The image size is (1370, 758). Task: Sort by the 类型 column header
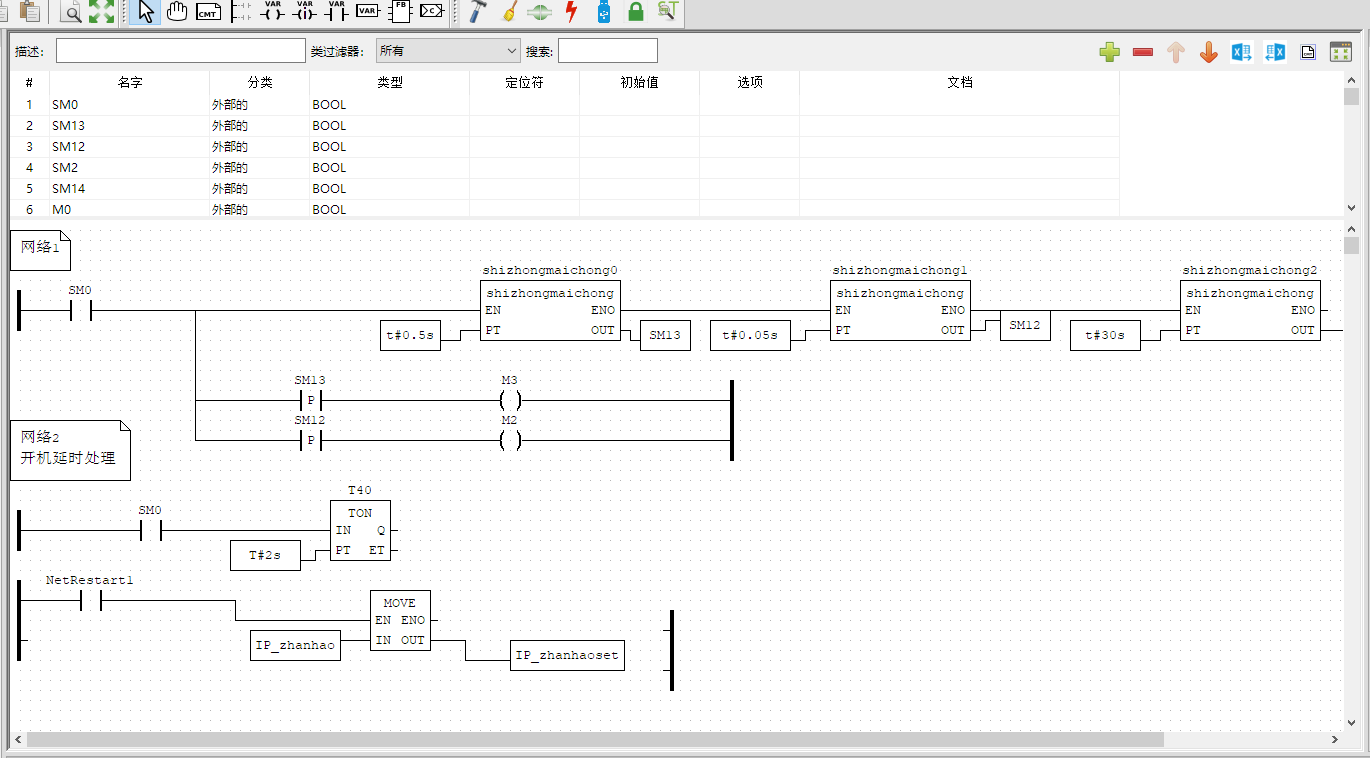pos(389,82)
